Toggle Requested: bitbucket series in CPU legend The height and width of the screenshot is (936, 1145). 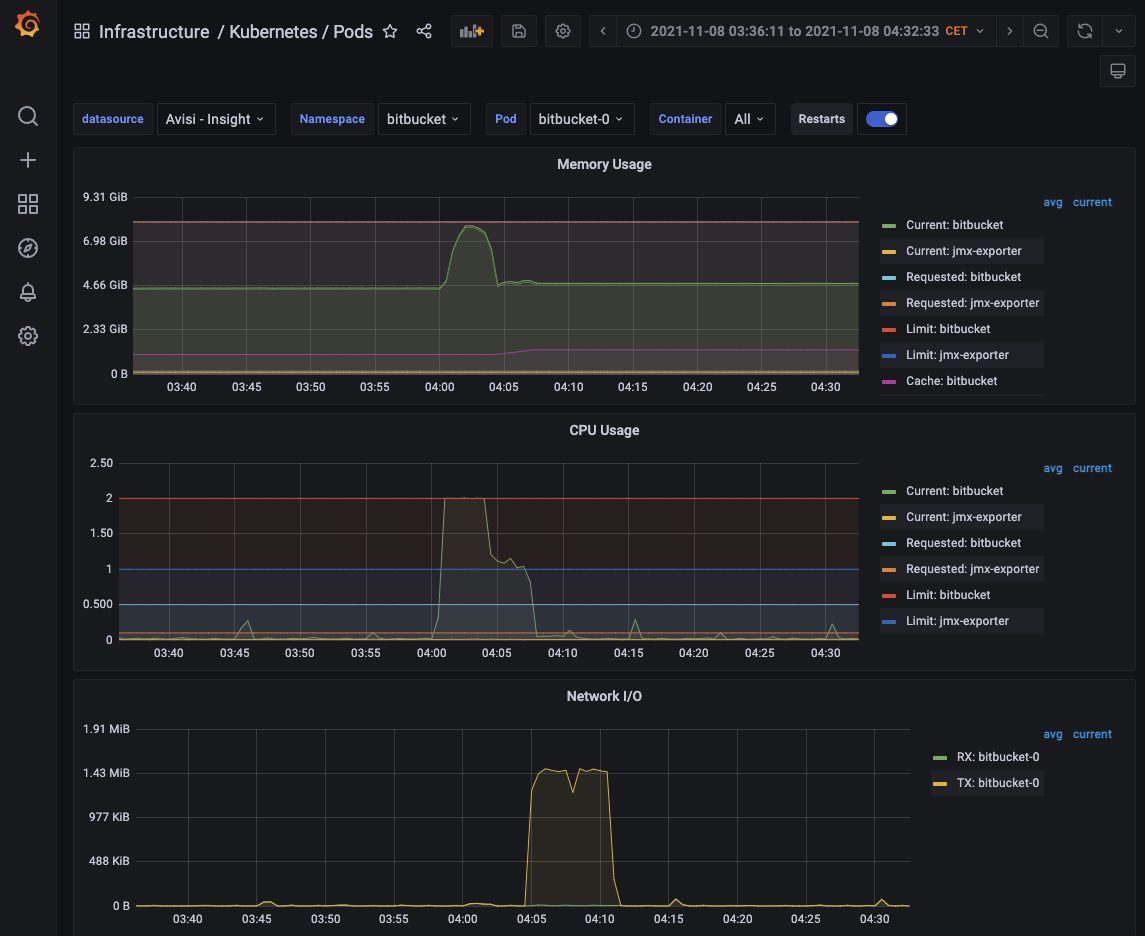tap(963, 542)
